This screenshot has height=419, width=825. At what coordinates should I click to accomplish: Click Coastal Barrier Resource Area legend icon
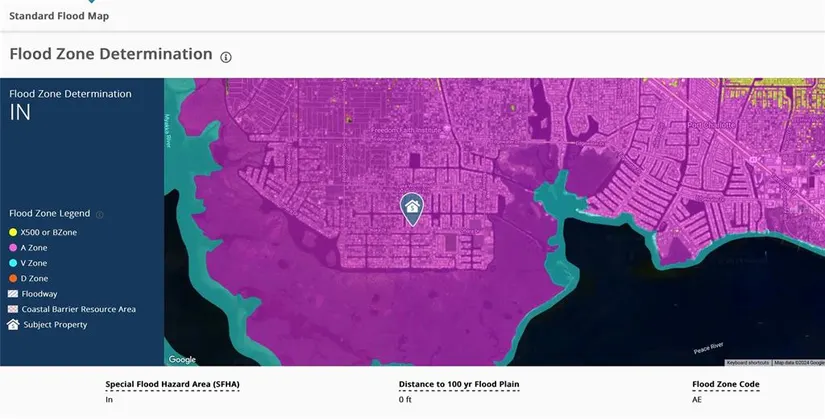13,309
